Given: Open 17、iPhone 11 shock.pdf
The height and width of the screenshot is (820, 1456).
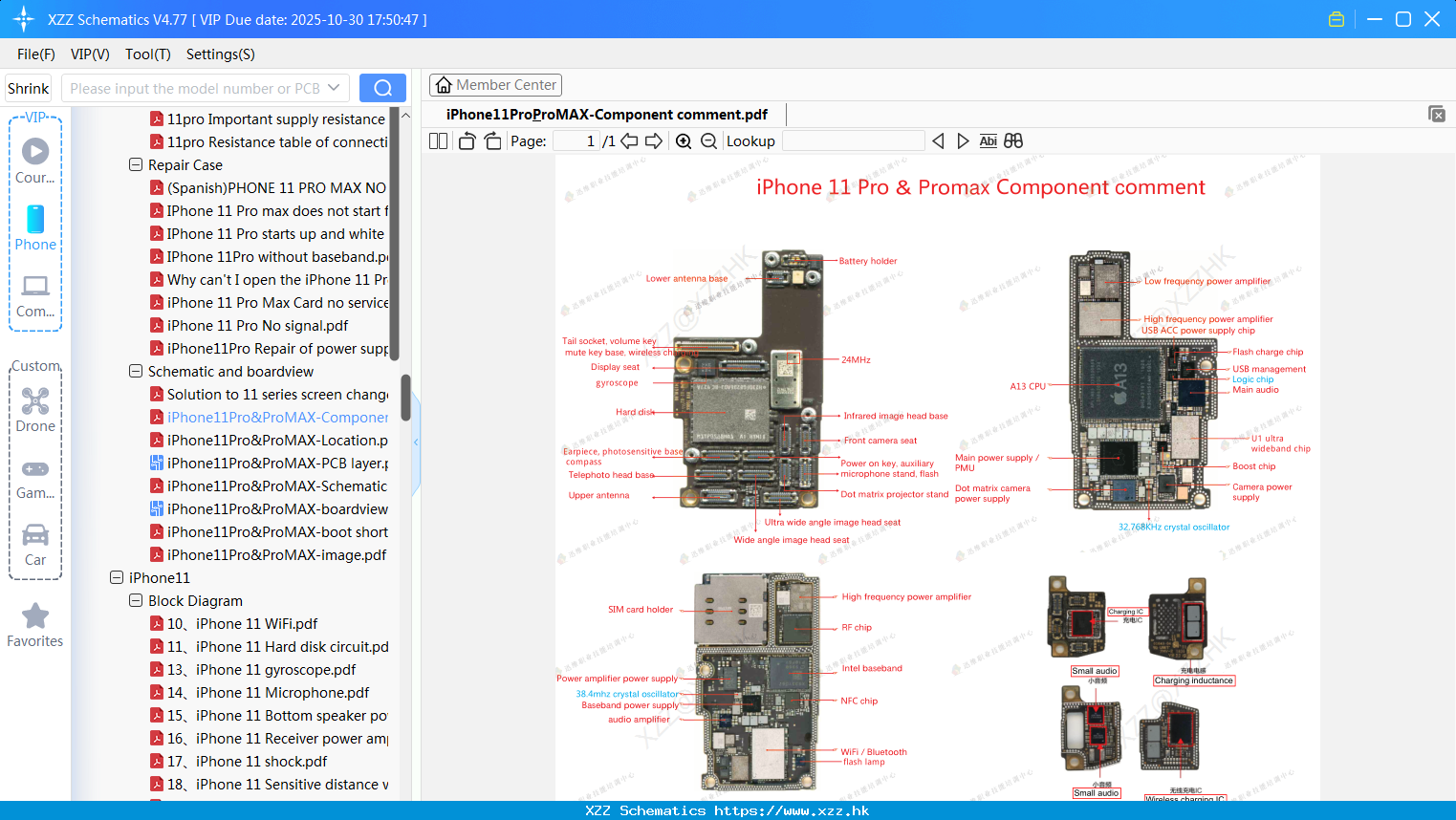Looking at the screenshot, I should (238, 761).
